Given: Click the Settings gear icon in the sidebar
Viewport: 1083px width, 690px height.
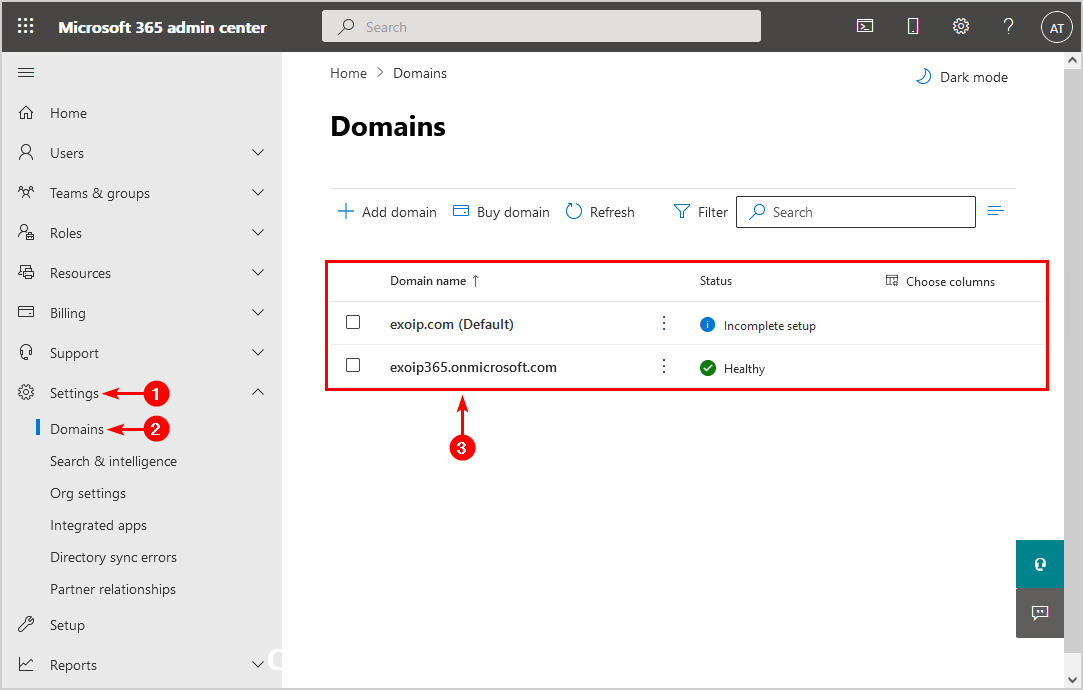Looking at the screenshot, I should 26,392.
